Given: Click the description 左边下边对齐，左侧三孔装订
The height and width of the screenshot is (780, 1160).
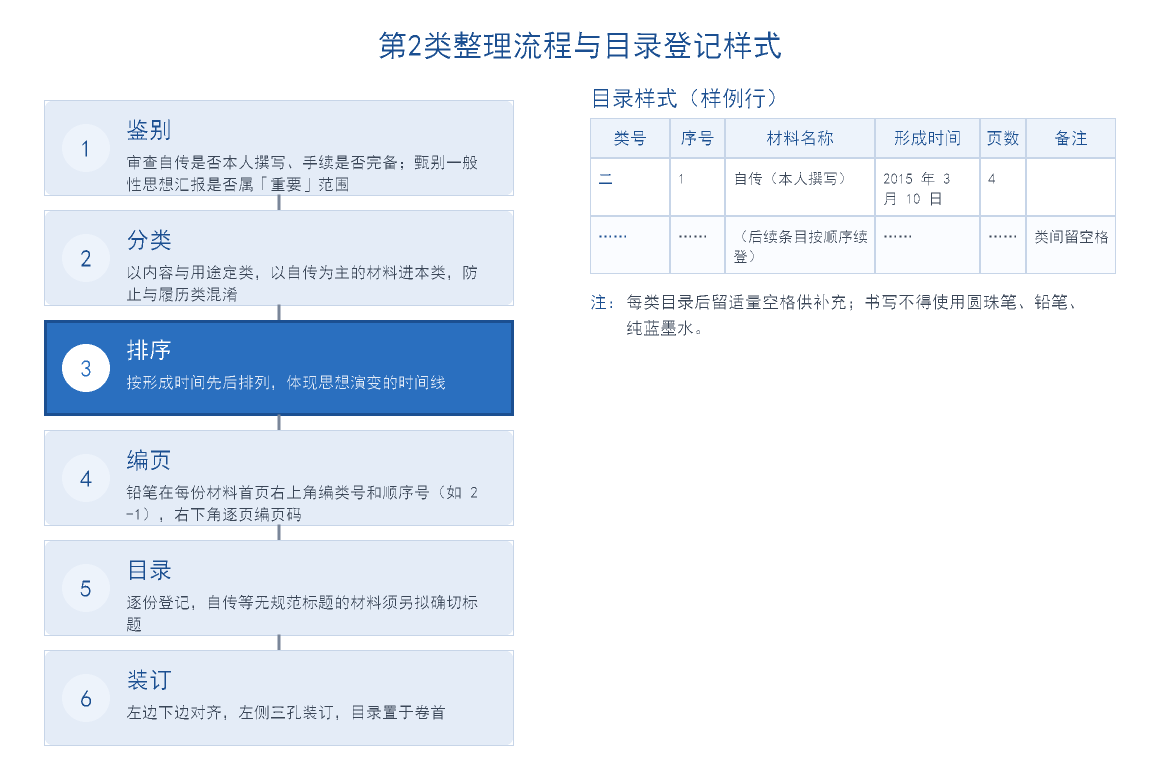Looking at the screenshot, I should pos(286,713).
